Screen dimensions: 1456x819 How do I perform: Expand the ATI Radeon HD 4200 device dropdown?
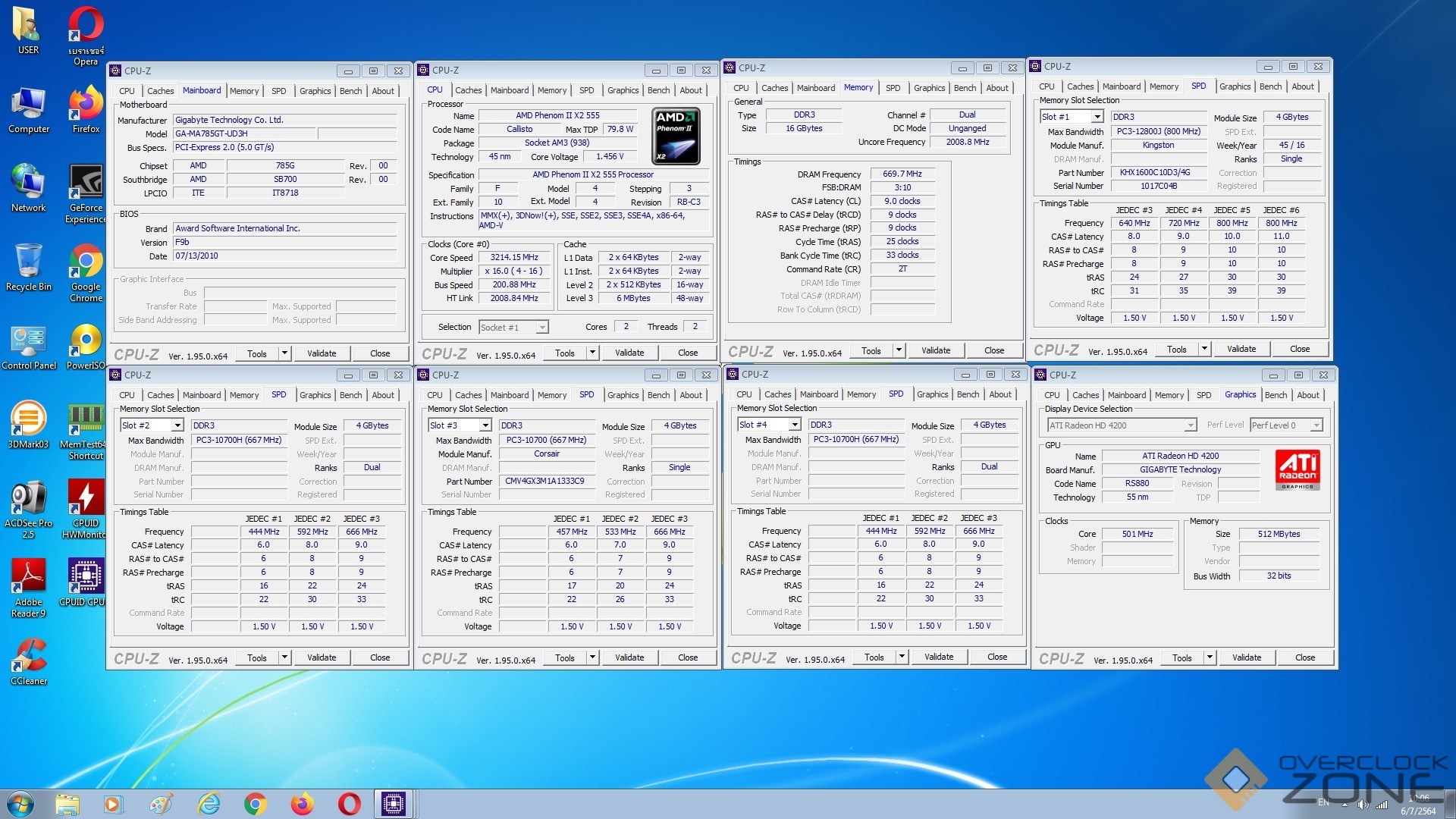pos(1190,425)
